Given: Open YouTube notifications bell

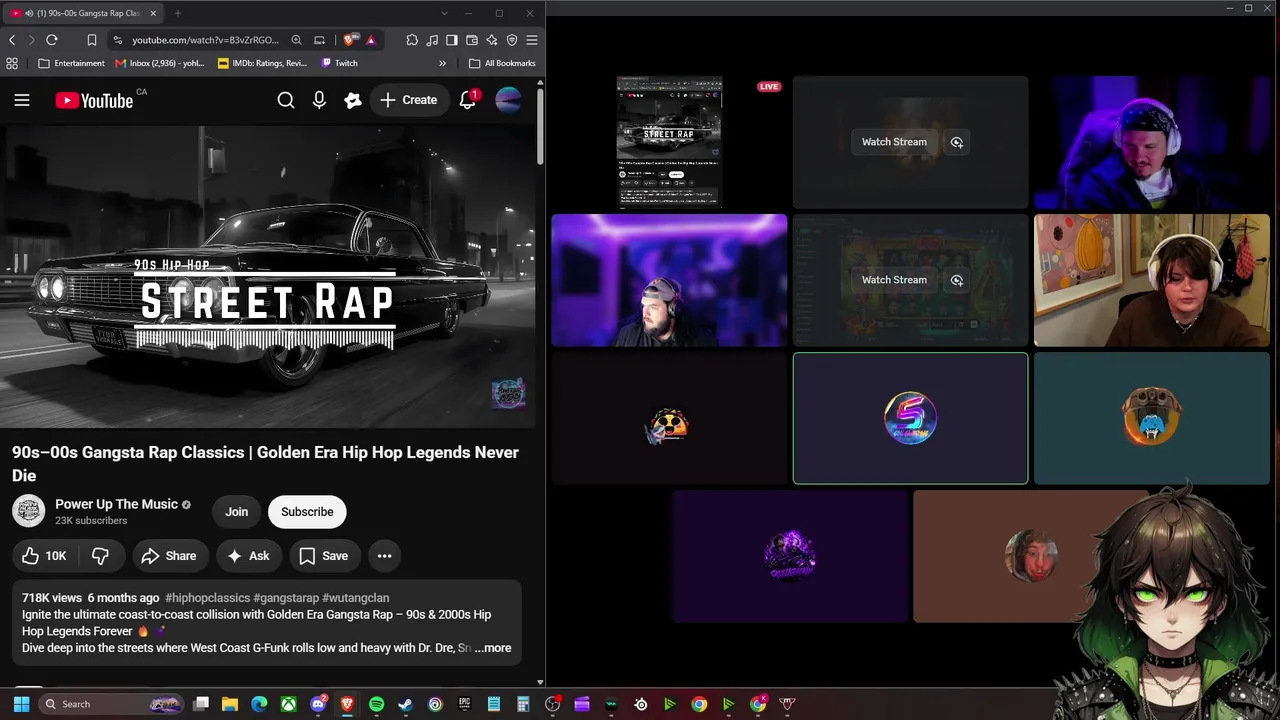Looking at the screenshot, I should tap(468, 100).
